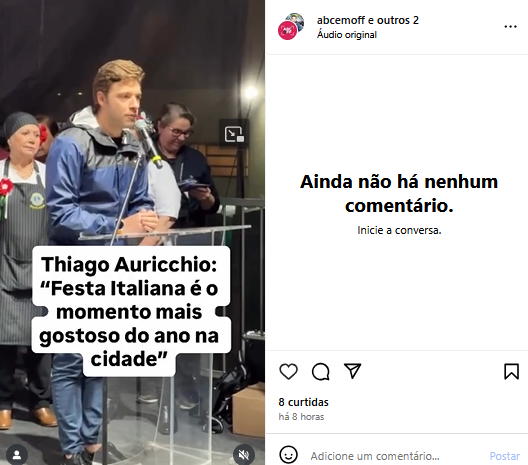Save the post with the bookmark icon
Image resolution: width=528 pixels, height=465 pixels.
(x=511, y=371)
